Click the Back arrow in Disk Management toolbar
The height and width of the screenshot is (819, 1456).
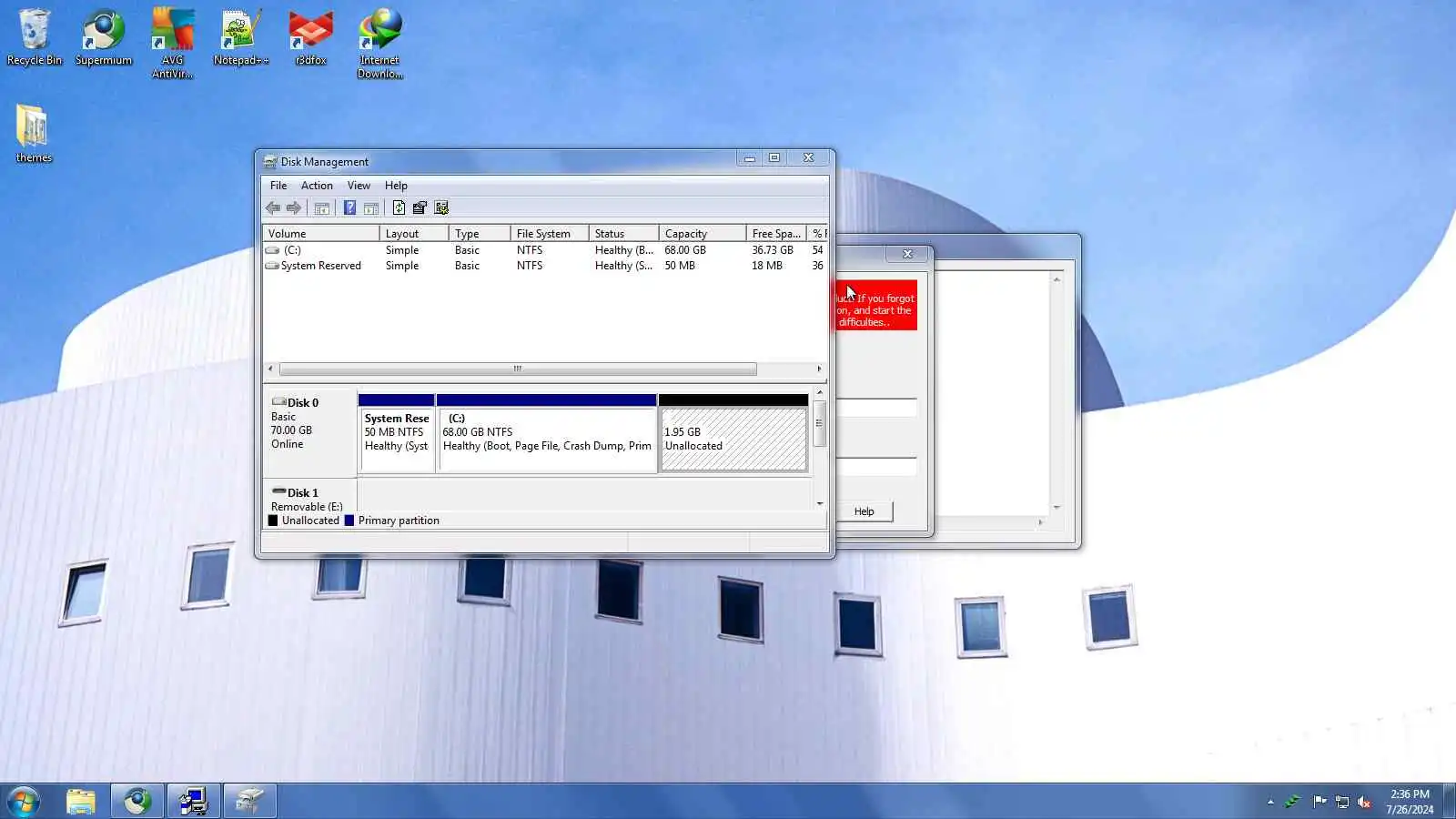pos(272,208)
